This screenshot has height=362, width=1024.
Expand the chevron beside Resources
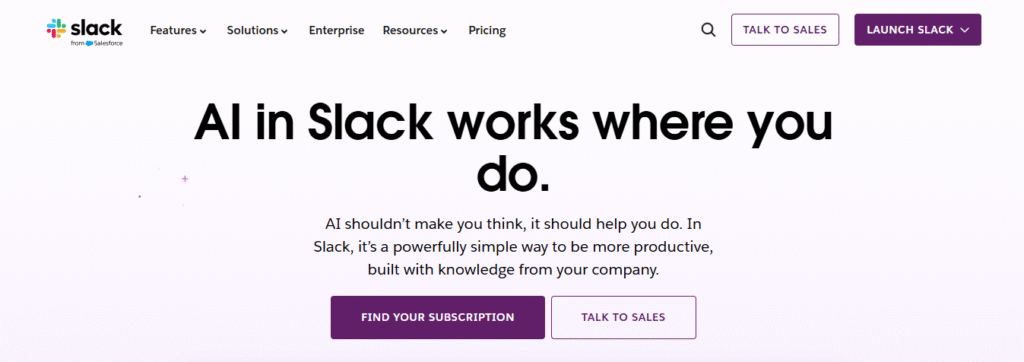click(444, 31)
